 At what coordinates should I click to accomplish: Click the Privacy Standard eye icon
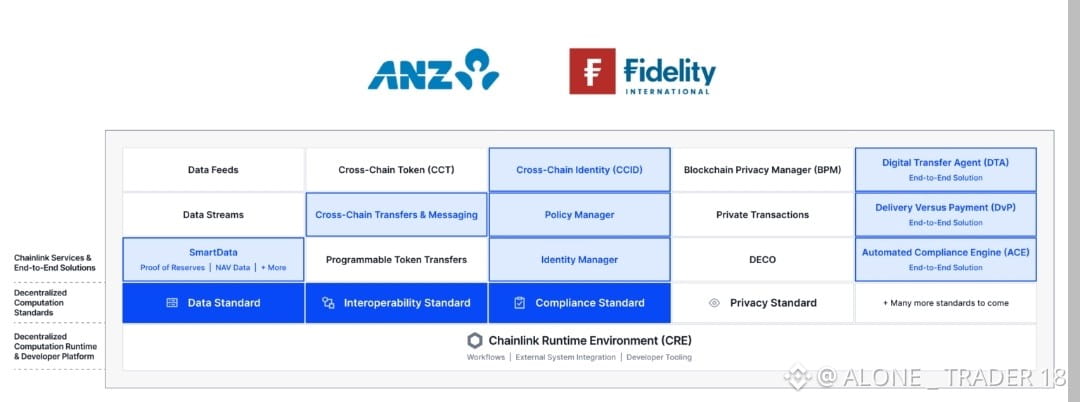click(714, 303)
